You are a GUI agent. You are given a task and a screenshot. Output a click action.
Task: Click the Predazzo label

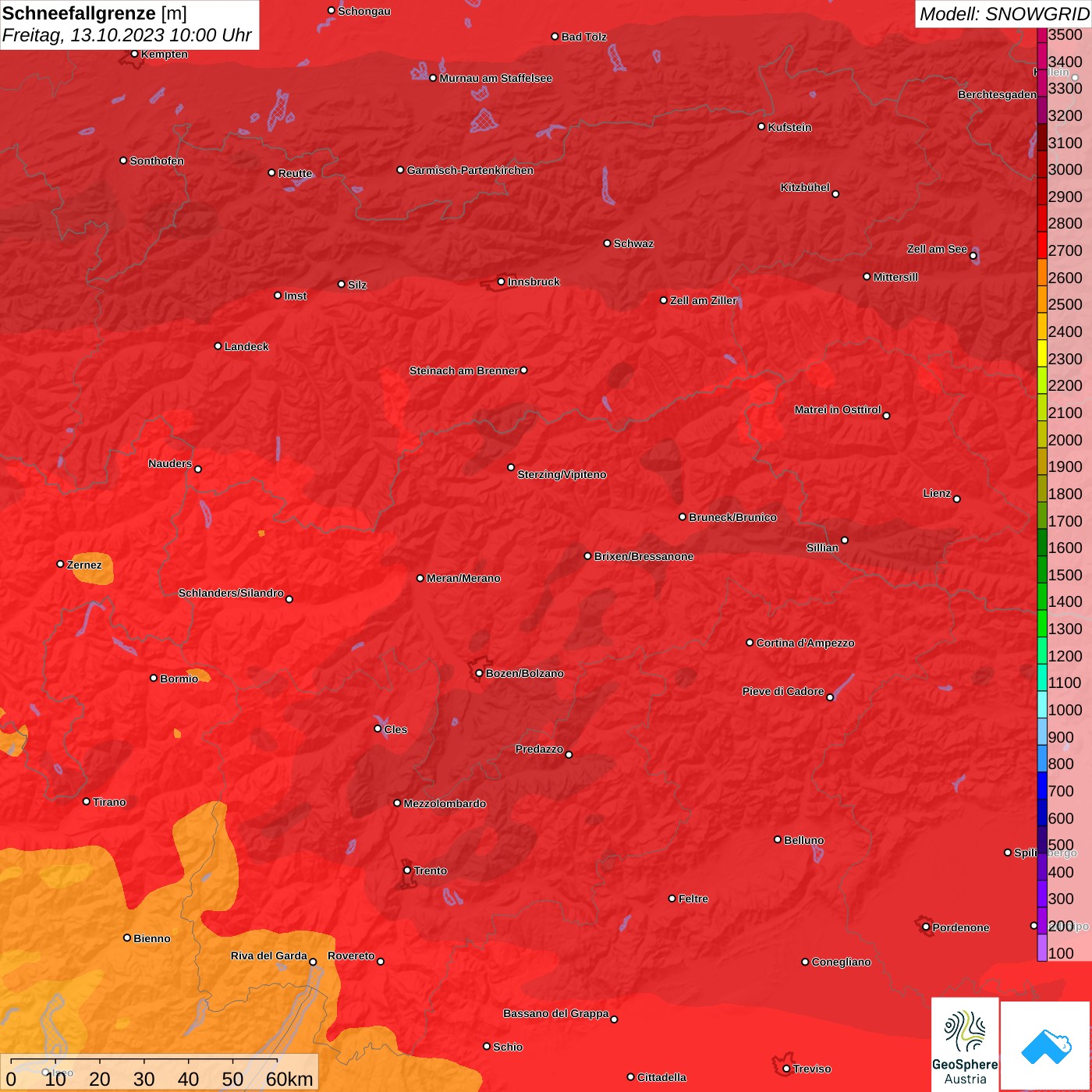coord(539,749)
